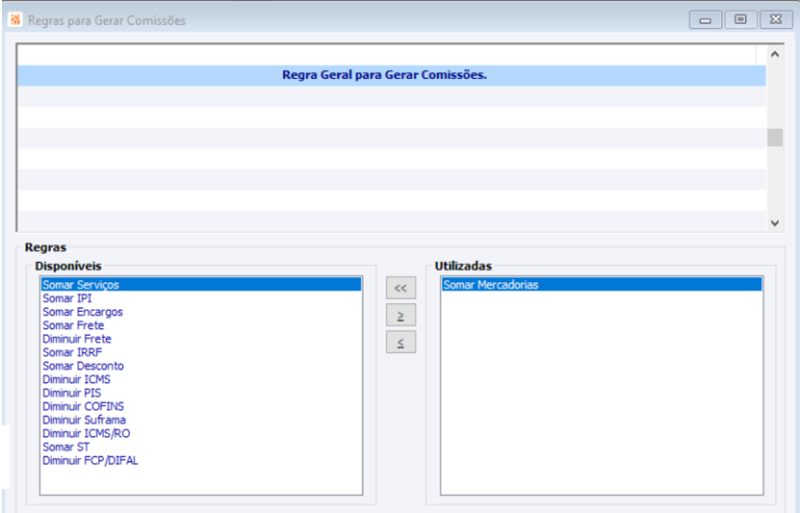
Task: Select 'Somar Serviços' in Disponíveis list
Action: pyautogui.click(x=201, y=285)
